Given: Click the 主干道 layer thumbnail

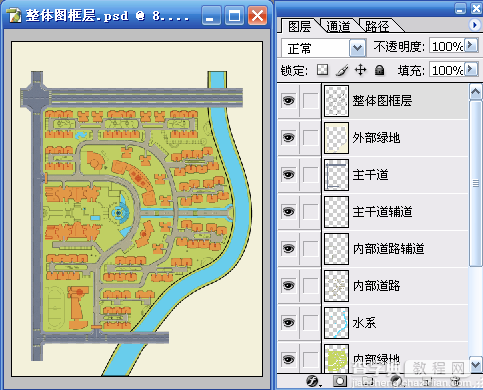Looking at the screenshot, I should click(336, 175).
